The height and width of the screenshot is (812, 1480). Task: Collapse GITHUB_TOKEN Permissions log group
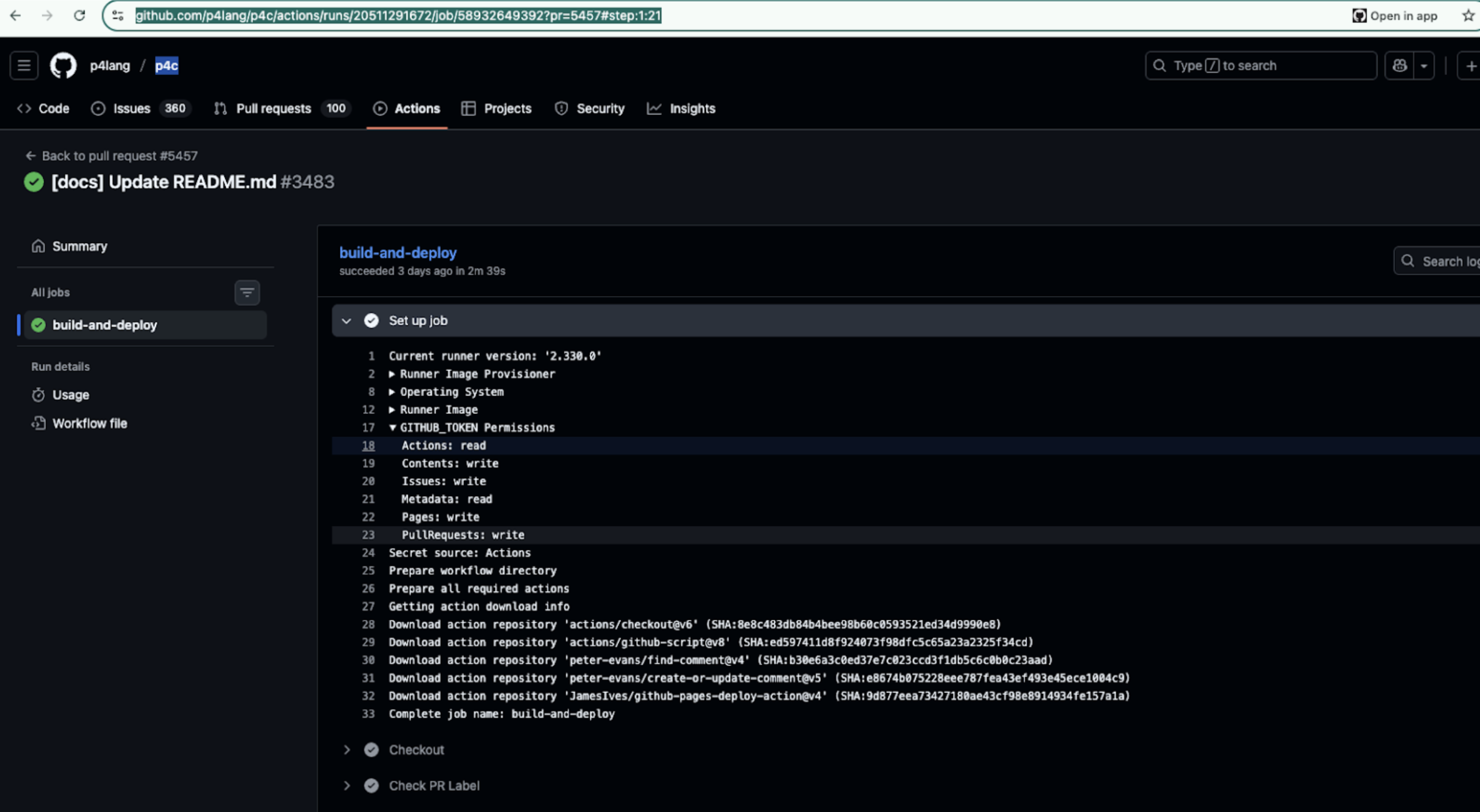tap(392, 428)
